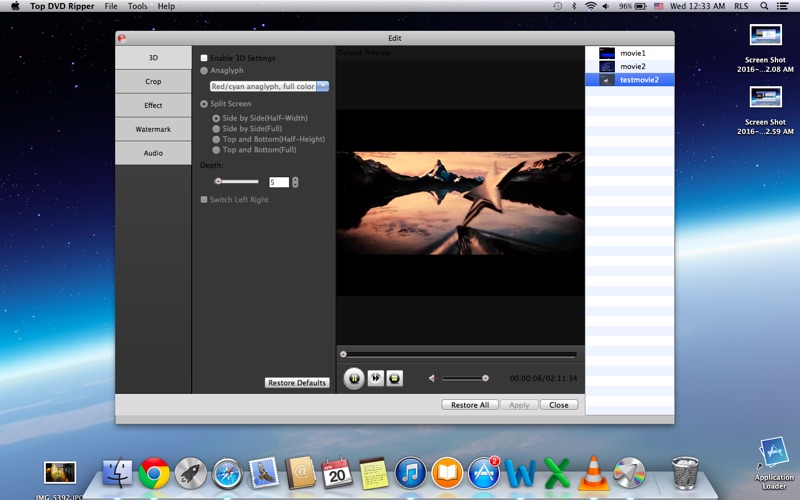Select testmovie2 in the file list
Image resolution: width=800 pixels, height=500 pixels.
click(630, 80)
